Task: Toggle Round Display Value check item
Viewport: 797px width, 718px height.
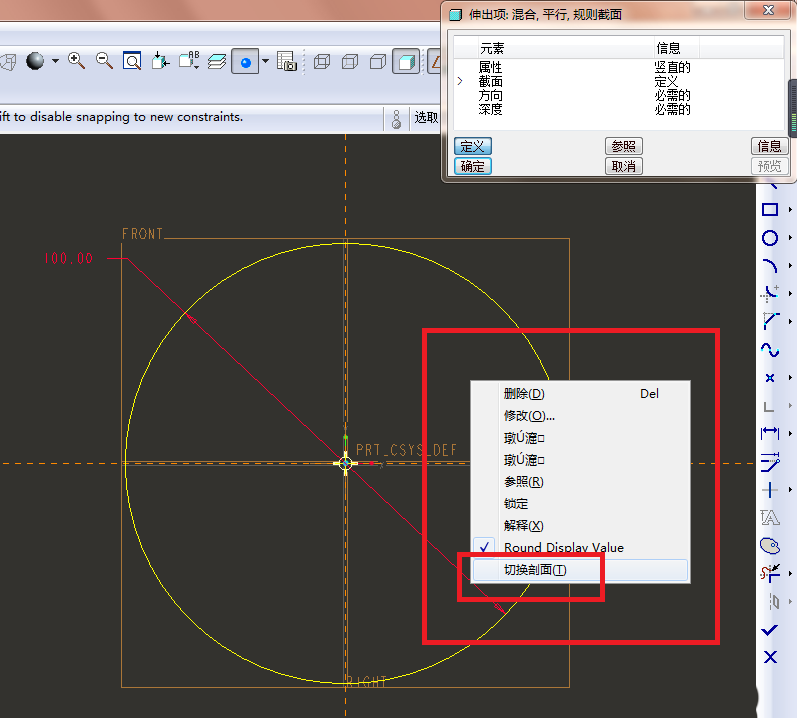Action: click(563, 547)
